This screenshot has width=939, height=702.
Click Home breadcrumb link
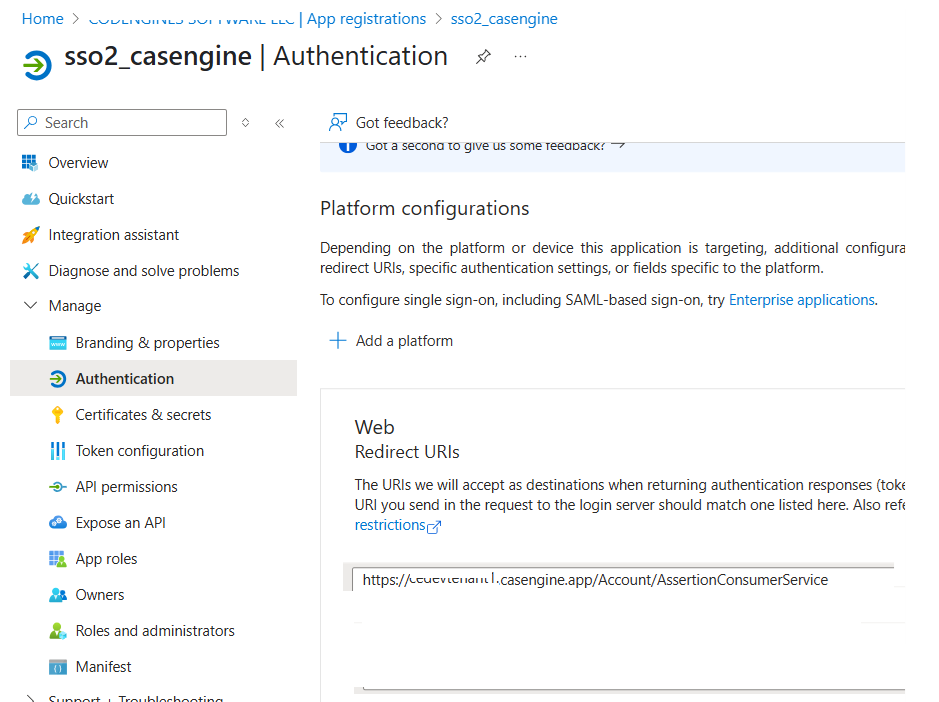(x=43, y=19)
